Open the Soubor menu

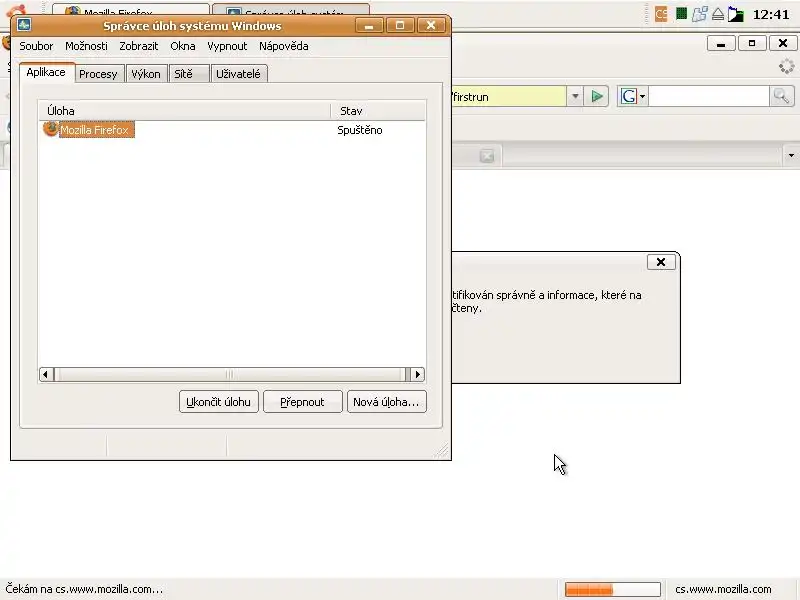coord(36,46)
